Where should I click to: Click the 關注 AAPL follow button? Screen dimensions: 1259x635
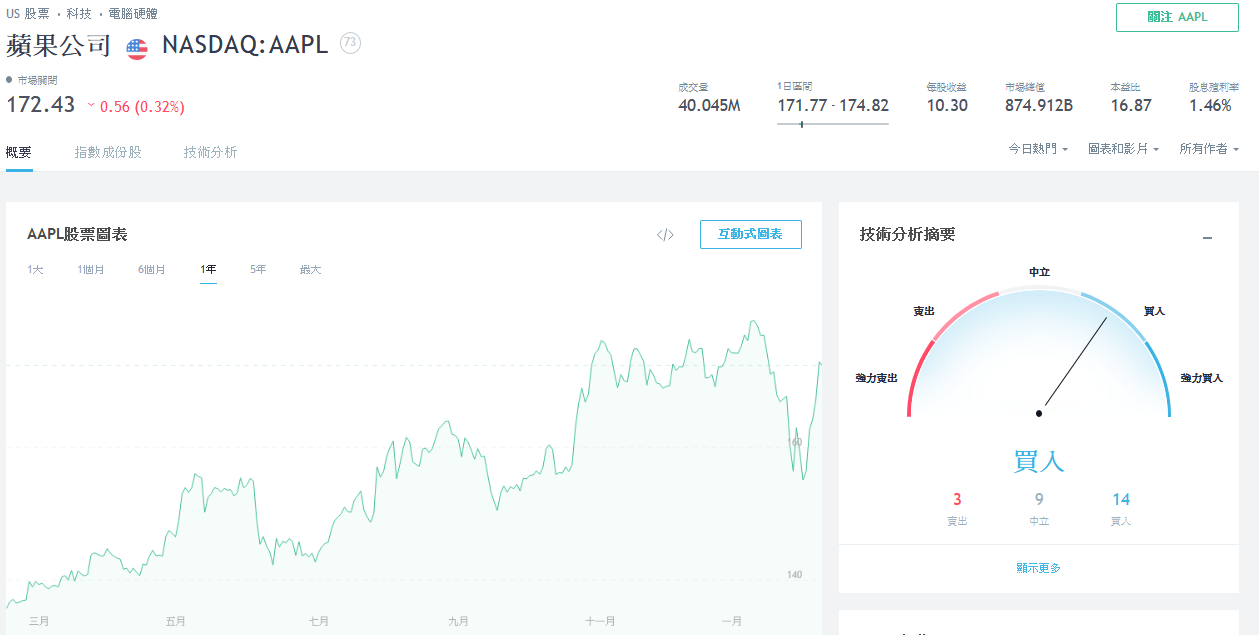pyautogui.click(x=1177, y=17)
